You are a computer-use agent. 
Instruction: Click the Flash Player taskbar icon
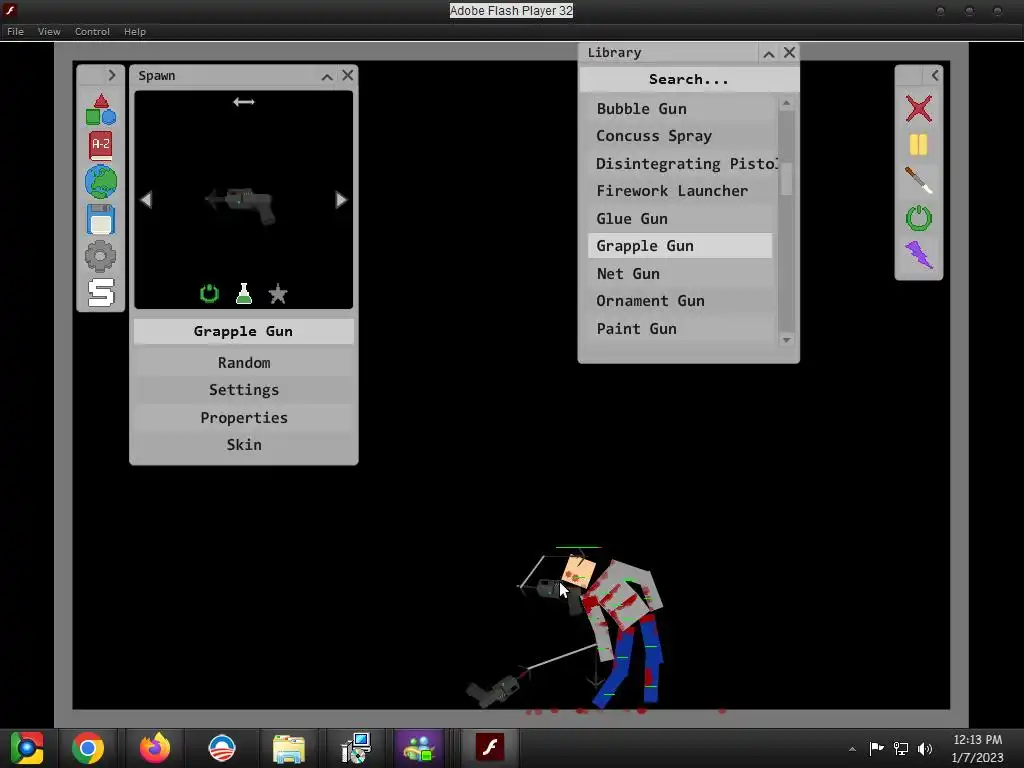pos(490,747)
